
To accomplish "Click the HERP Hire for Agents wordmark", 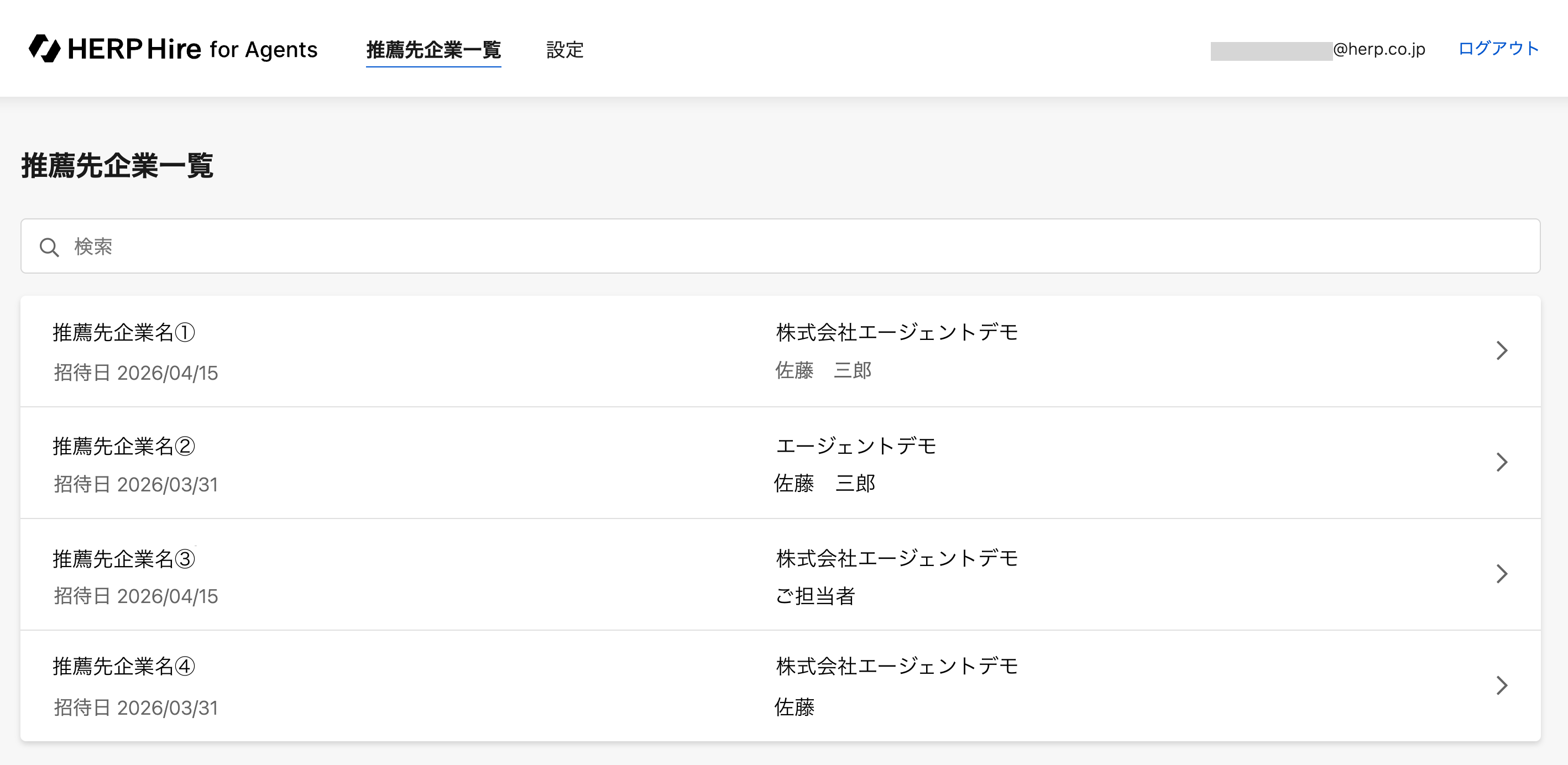I will 192,49.
